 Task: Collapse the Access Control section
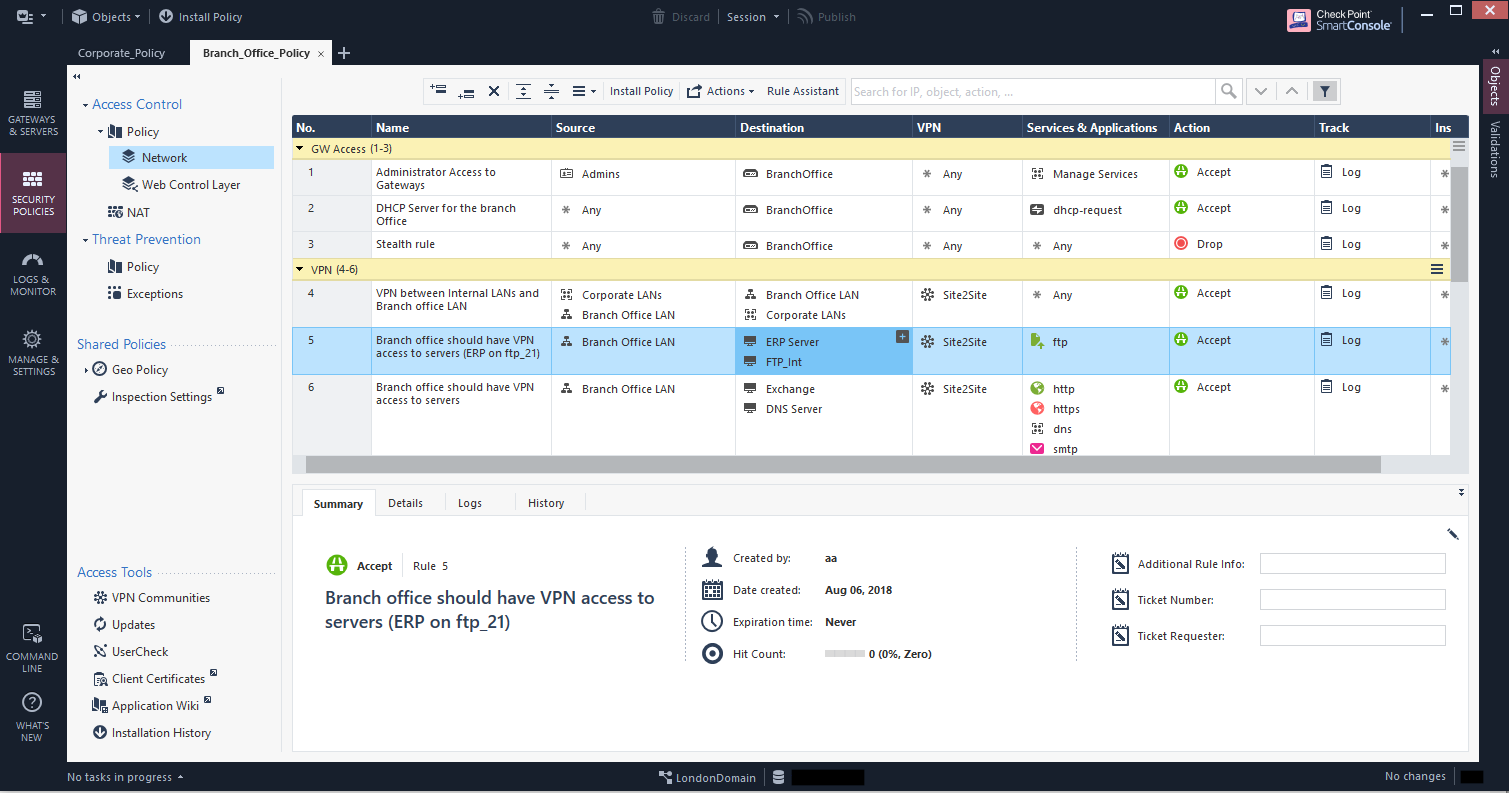85,104
